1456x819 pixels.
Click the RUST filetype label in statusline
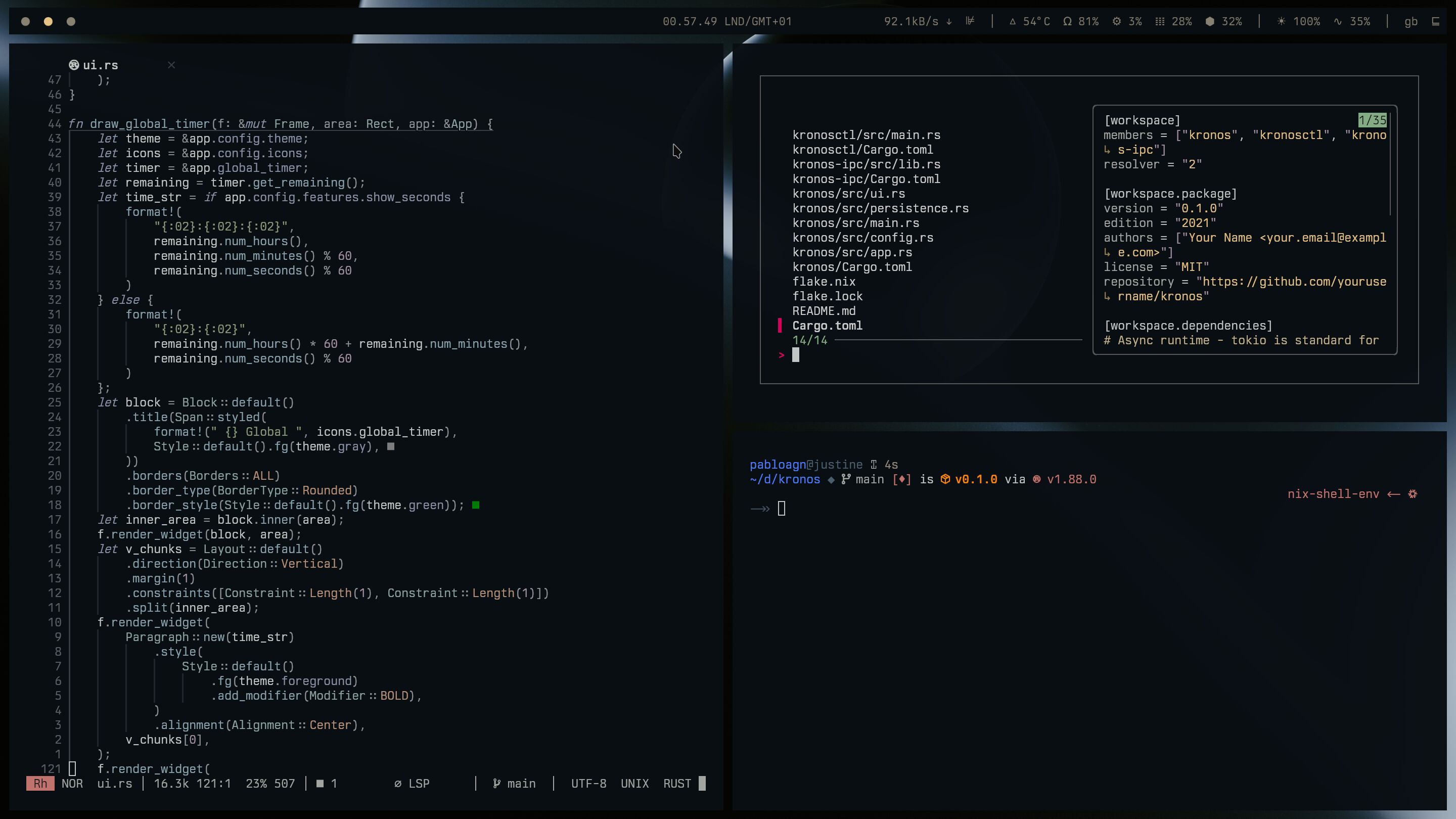point(676,784)
